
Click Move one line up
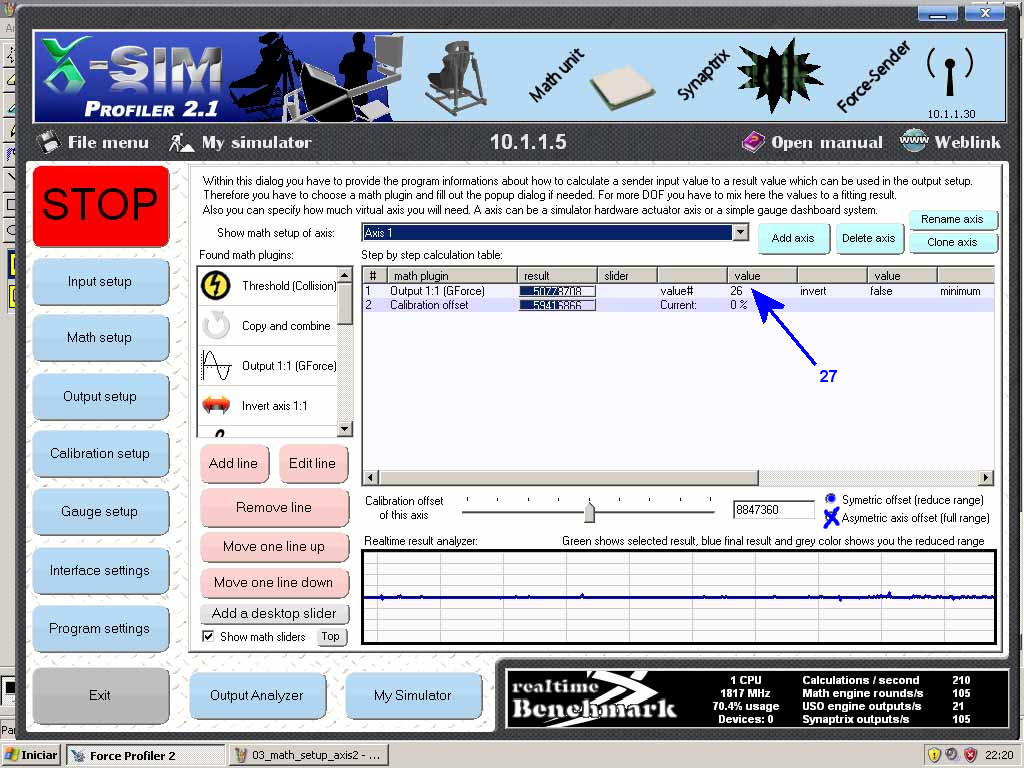click(x=274, y=547)
